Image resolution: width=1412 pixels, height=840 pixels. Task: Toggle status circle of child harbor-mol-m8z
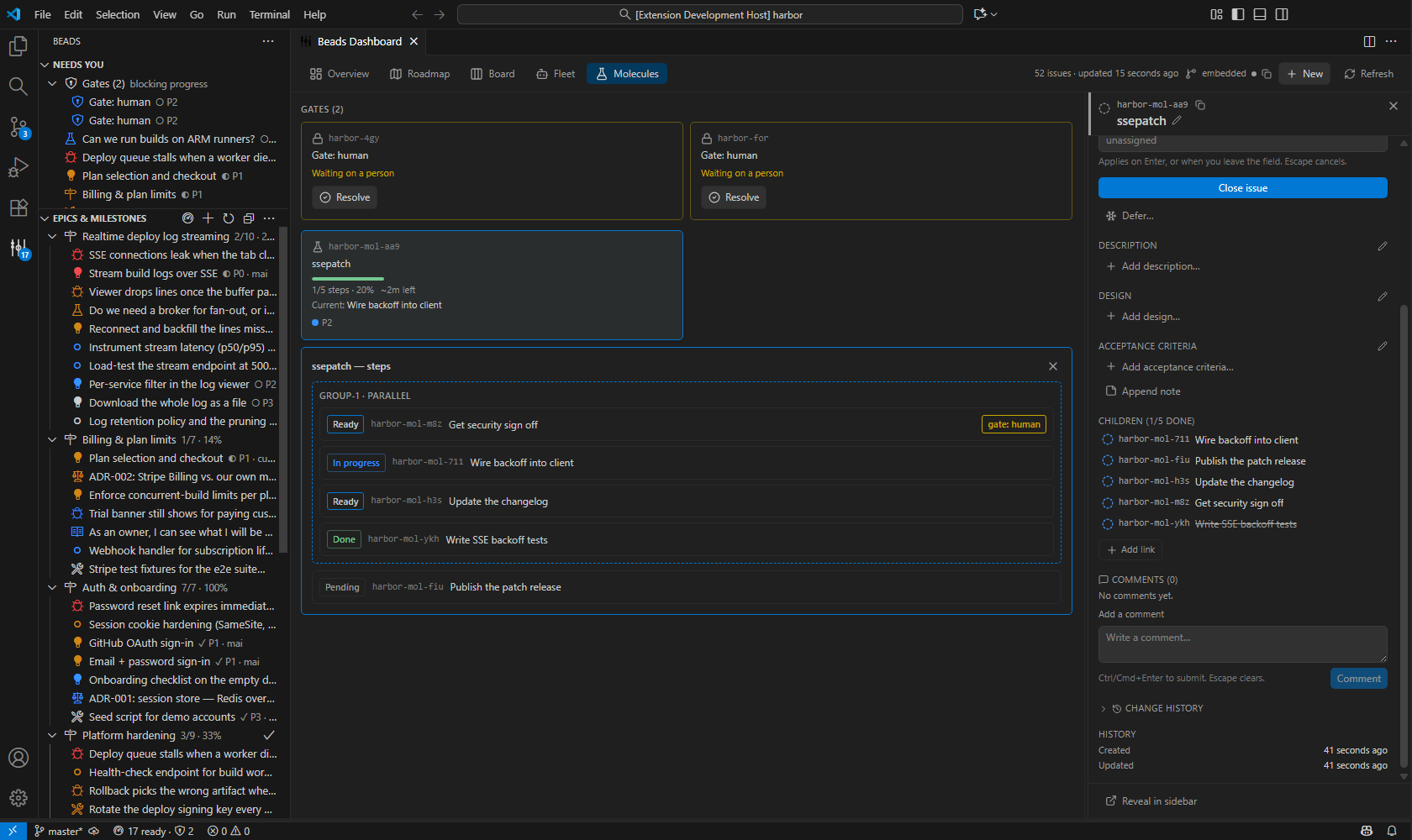coord(1108,502)
